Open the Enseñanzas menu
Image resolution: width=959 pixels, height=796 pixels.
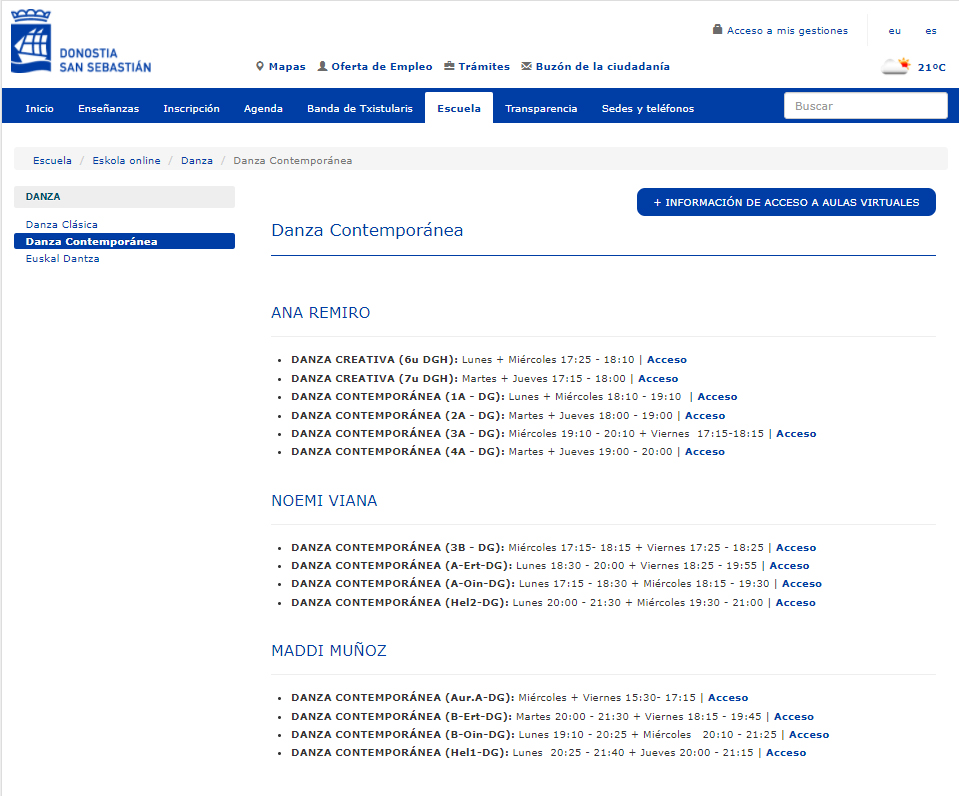(108, 108)
